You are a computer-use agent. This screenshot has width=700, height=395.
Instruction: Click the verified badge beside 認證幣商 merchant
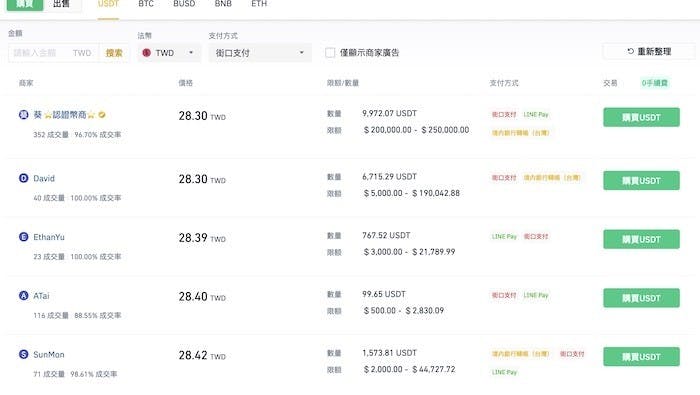click(102, 115)
